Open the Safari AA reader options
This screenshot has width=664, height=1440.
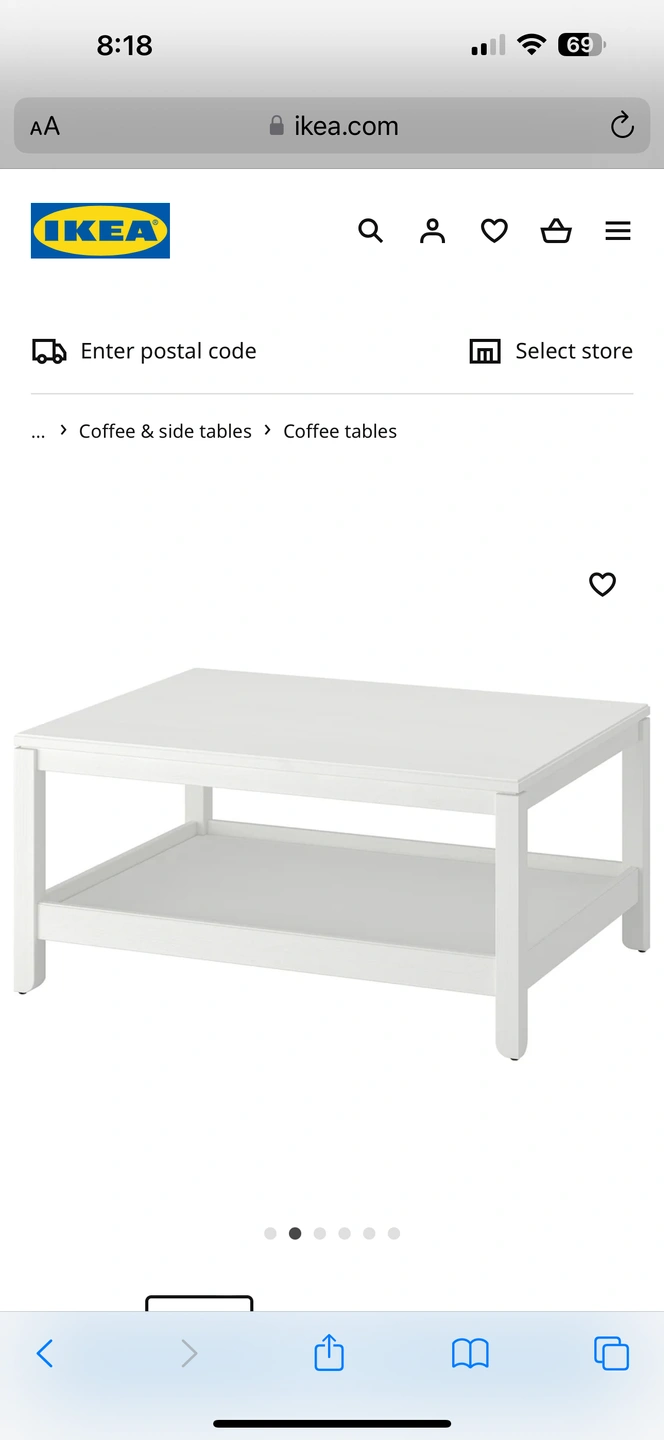coord(45,126)
